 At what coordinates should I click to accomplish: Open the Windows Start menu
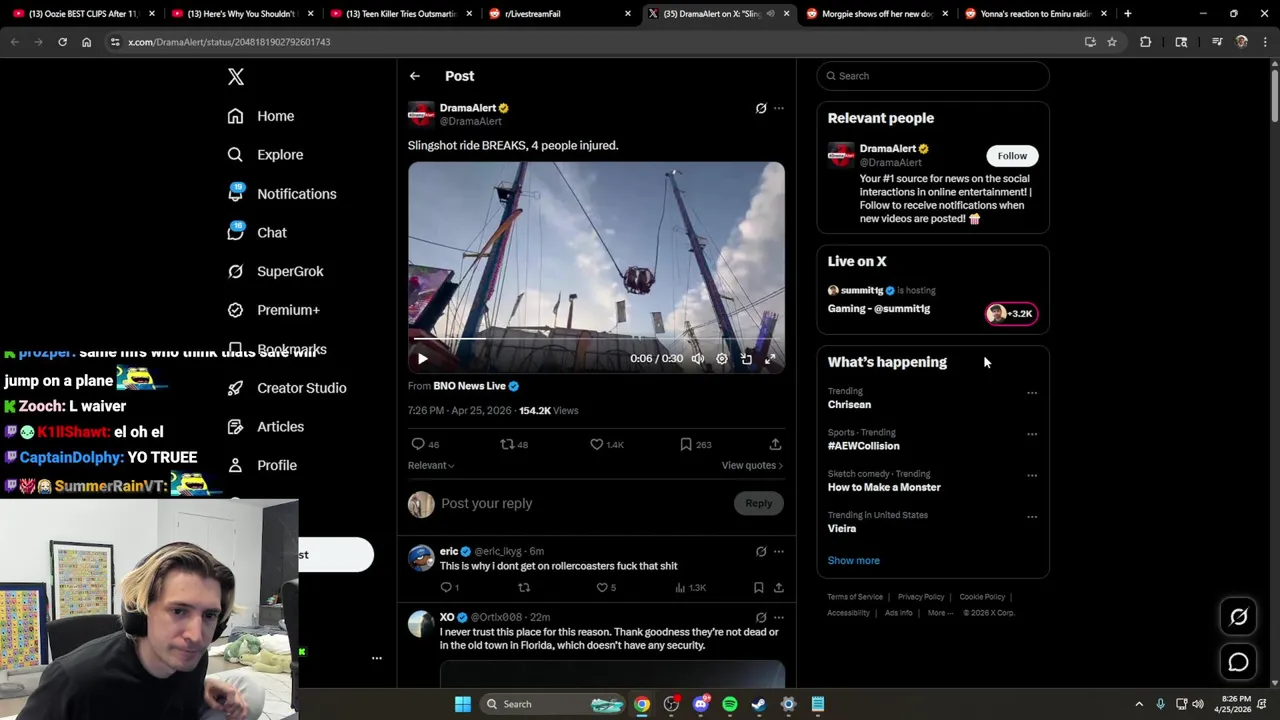463,704
